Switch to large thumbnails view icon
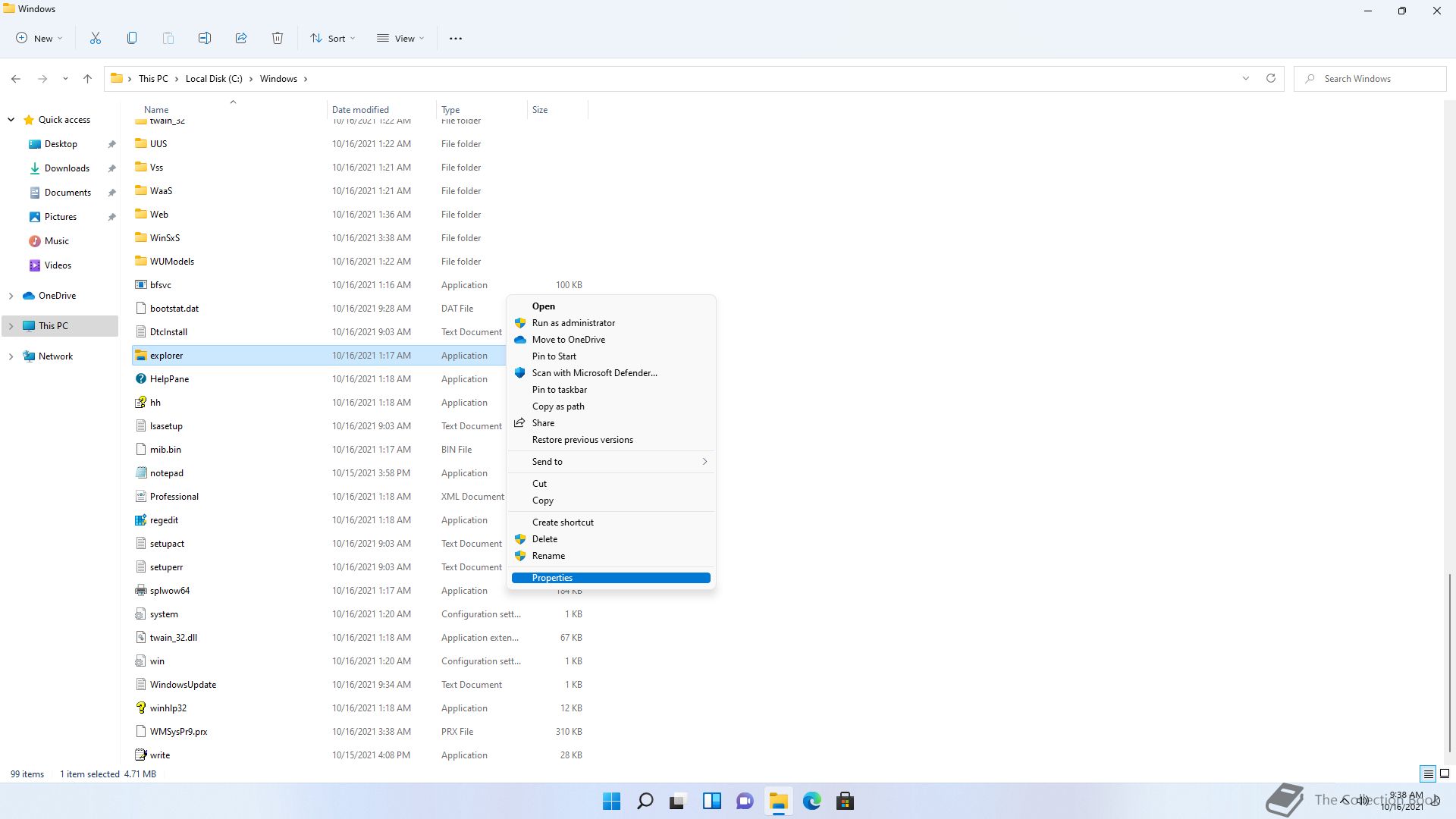Image resolution: width=1456 pixels, height=819 pixels. 1445,774
